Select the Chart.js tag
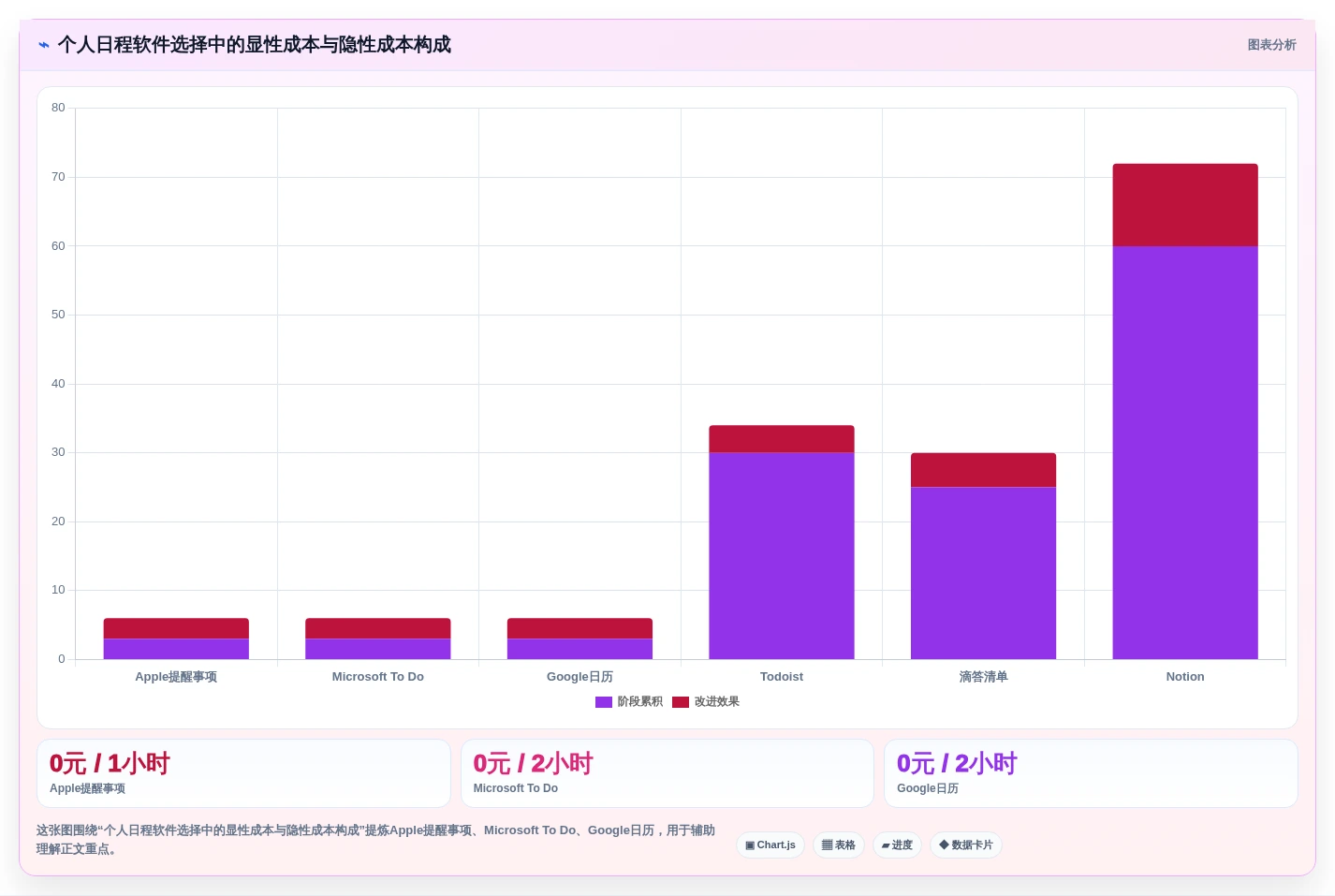 (x=770, y=845)
